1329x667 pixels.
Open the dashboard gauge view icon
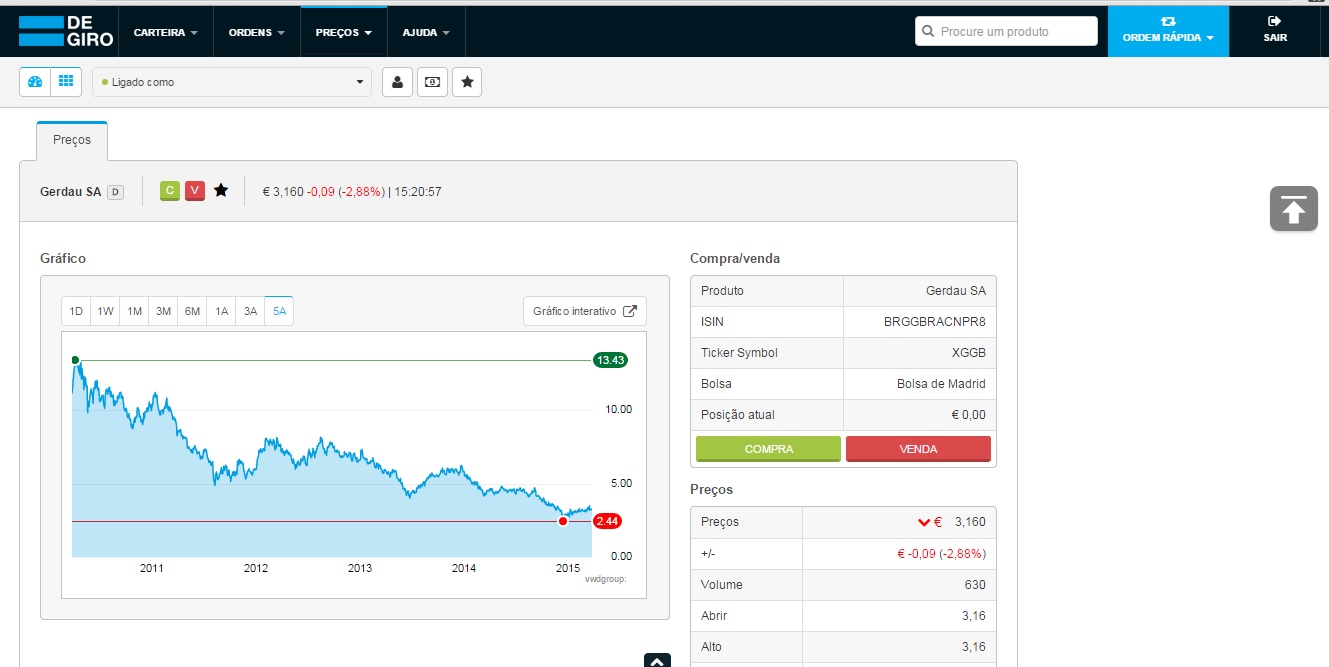pyautogui.click(x=35, y=82)
